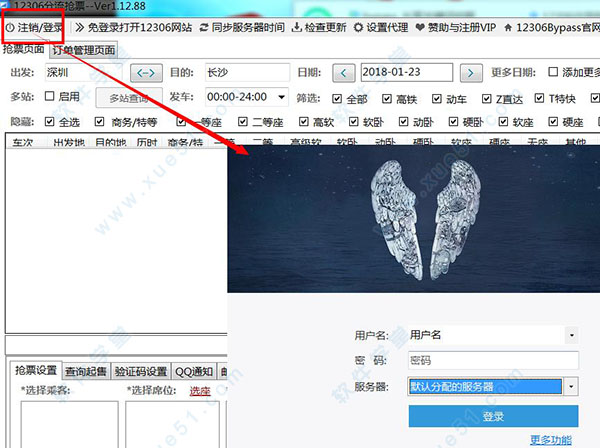This screenshot has height=448, width=600.
Task: Open 设置代理 gear settings
Action: pos(380,28)
